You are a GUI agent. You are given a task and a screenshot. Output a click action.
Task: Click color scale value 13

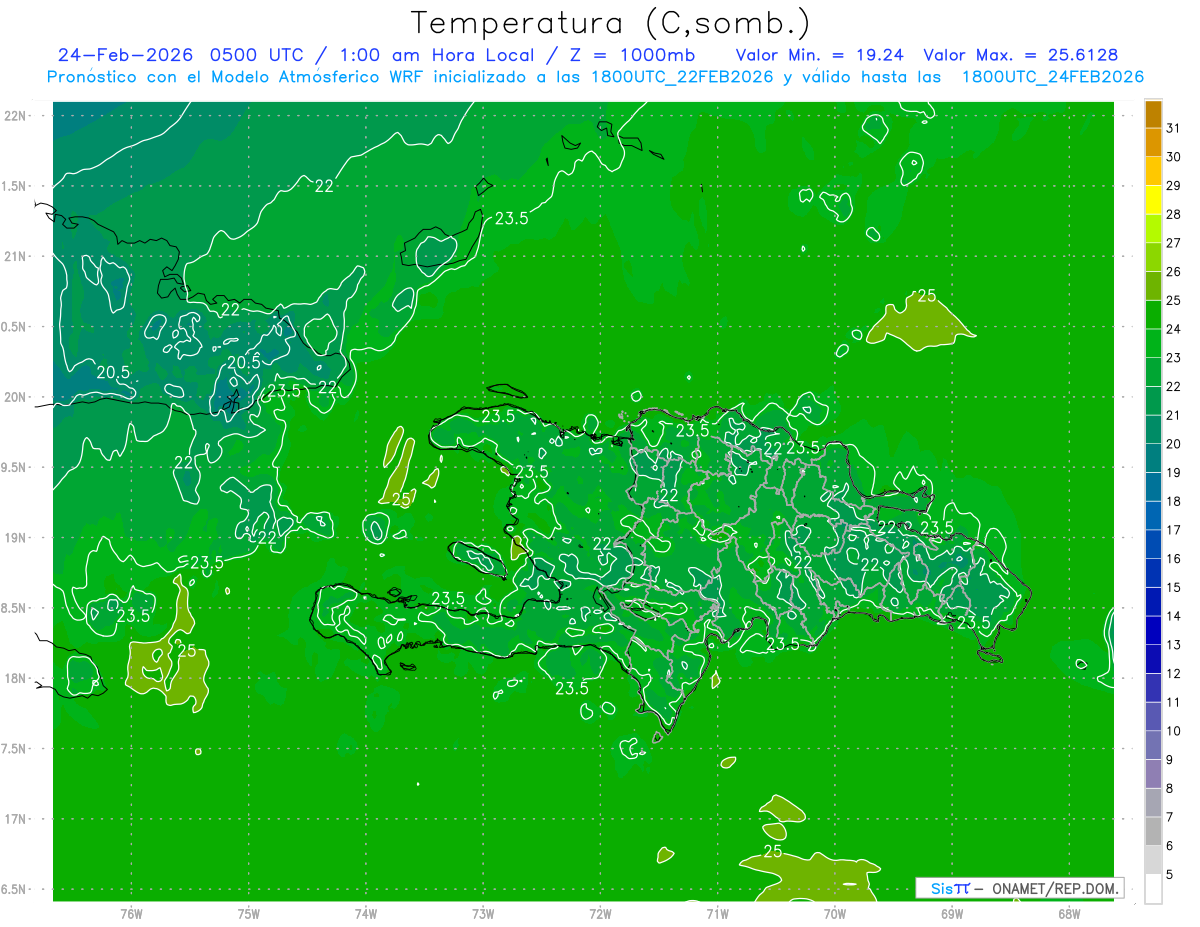[x=1174, y=644]
